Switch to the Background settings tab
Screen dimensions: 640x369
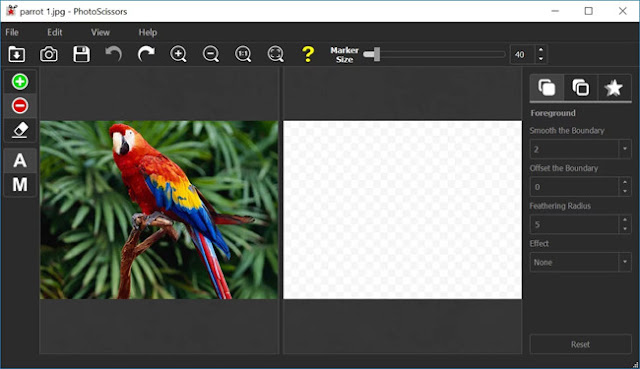pos(580,87)
